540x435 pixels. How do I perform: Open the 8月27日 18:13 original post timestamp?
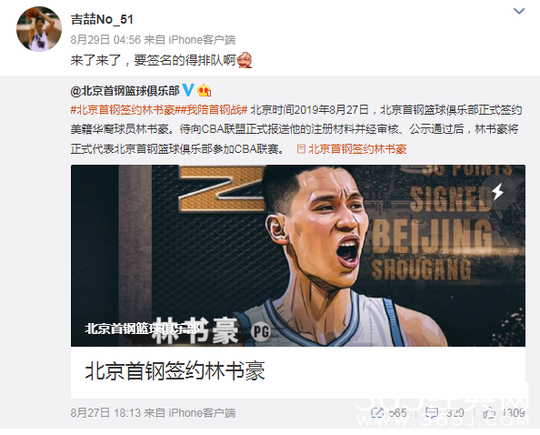pos(106,413)
